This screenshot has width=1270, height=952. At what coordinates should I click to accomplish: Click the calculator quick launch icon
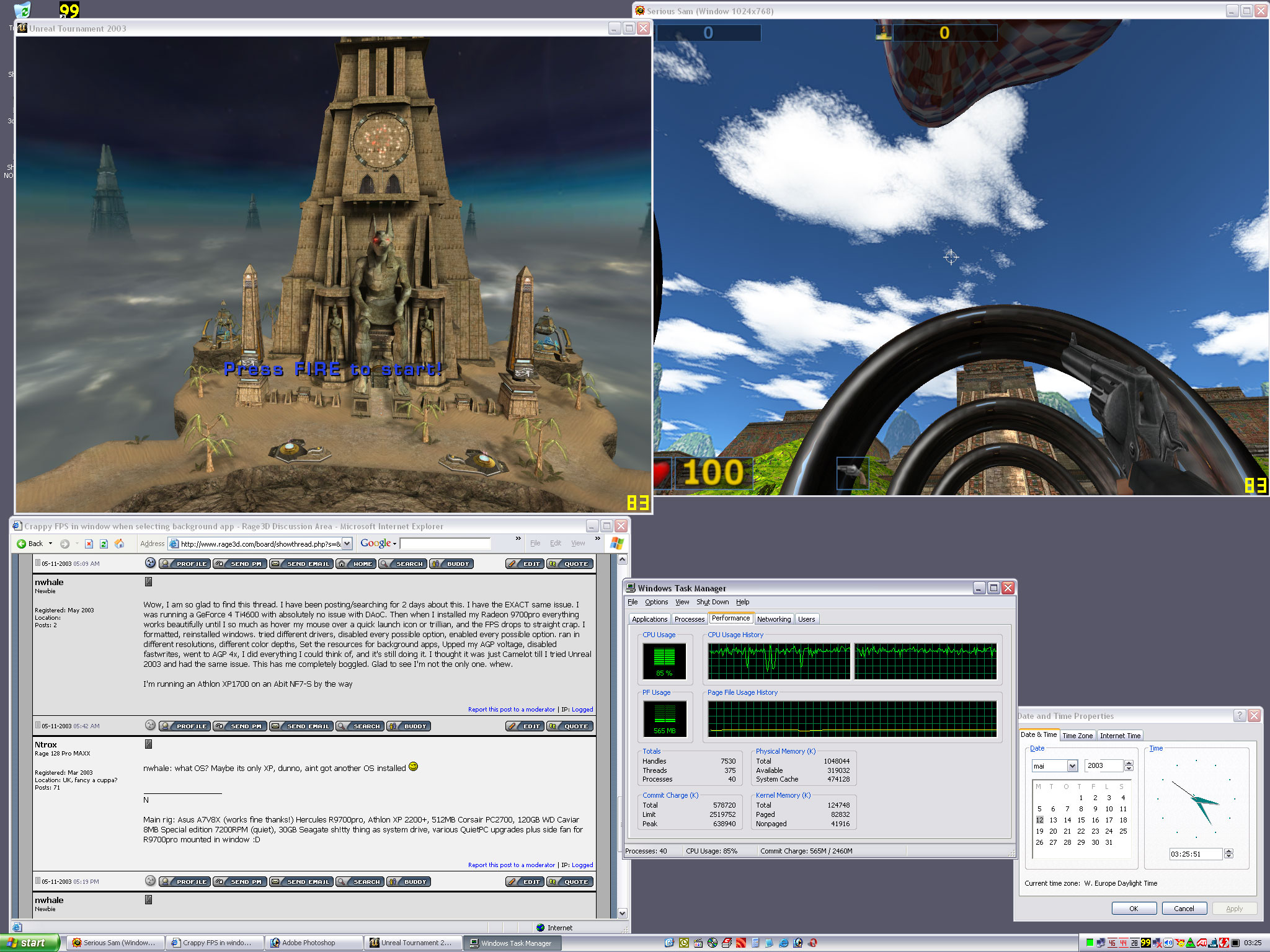pyautogui.click(x=755, y=943)
